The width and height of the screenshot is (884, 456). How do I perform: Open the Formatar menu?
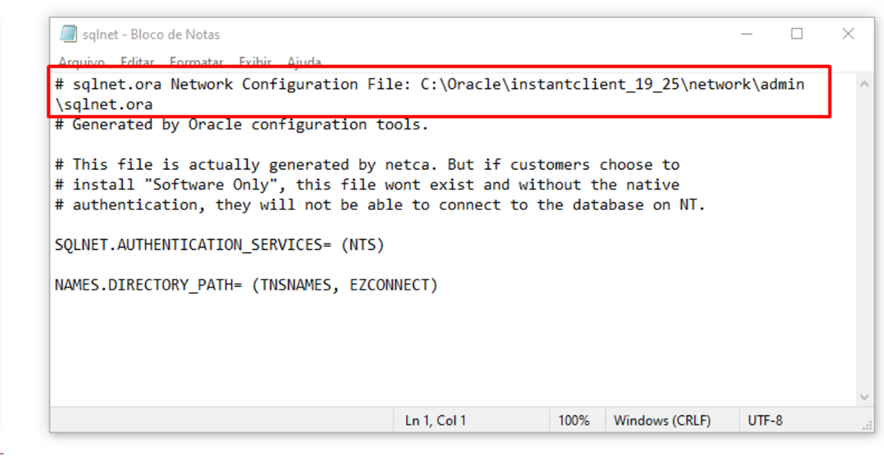(x=197, y=61)
